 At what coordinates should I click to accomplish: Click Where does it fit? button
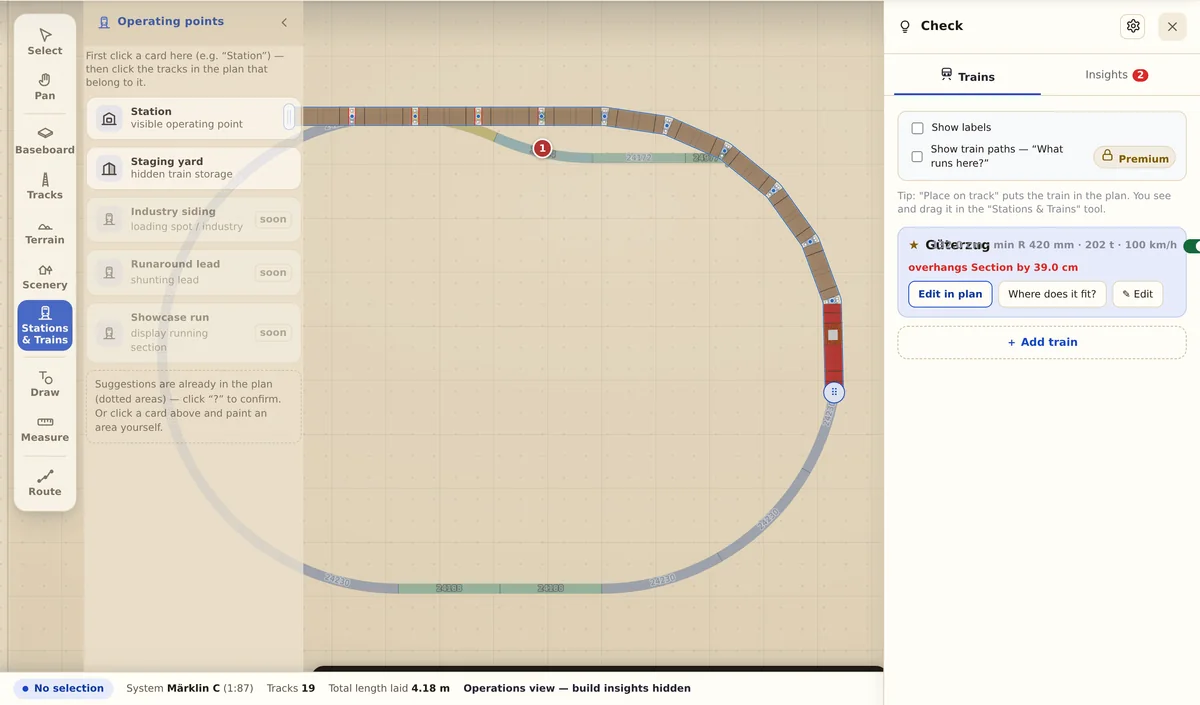click(1052, 294)
